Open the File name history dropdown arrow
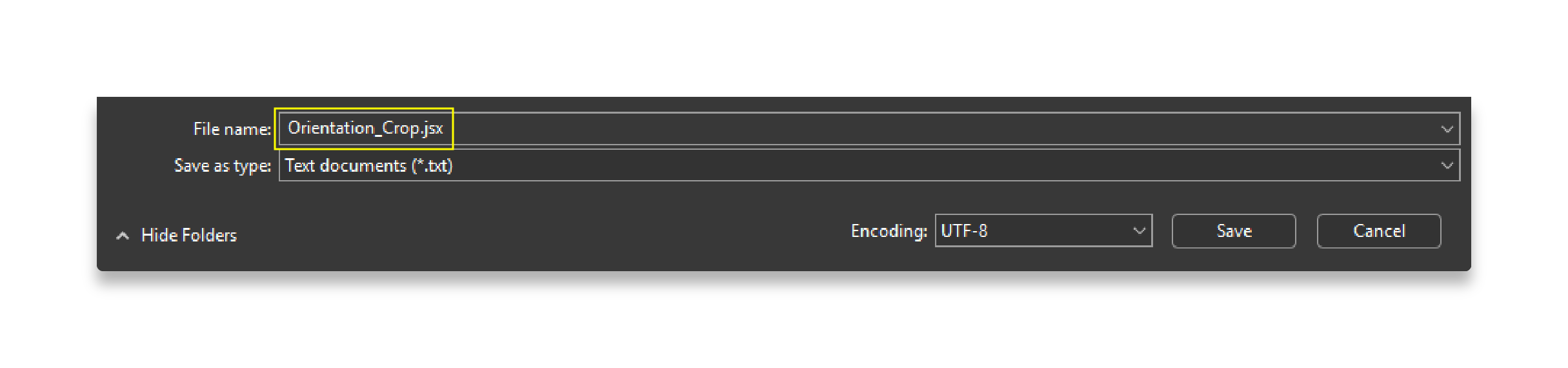 point(1447,129)
